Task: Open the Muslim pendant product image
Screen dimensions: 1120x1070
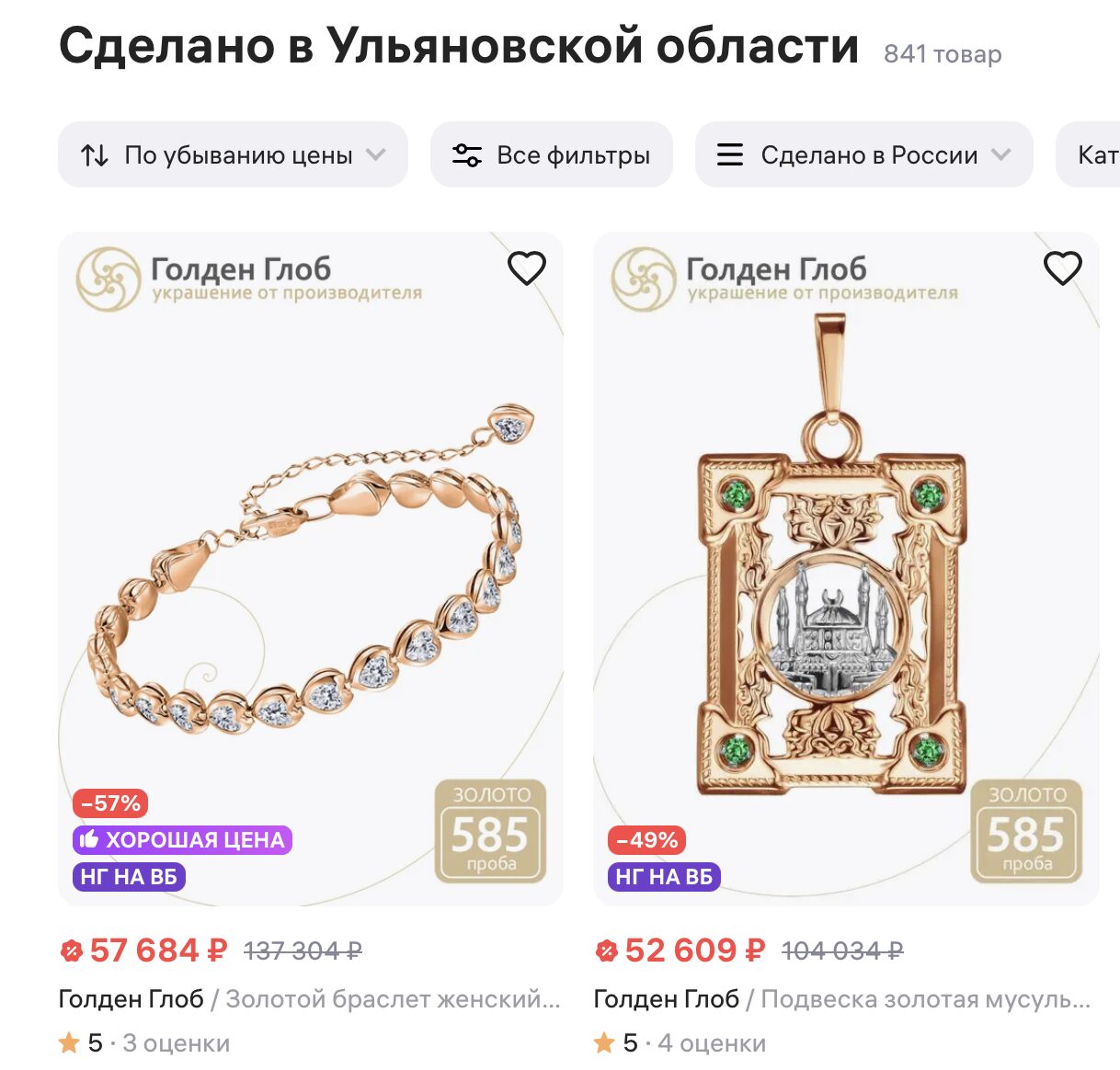Action: tap(846, 569)
